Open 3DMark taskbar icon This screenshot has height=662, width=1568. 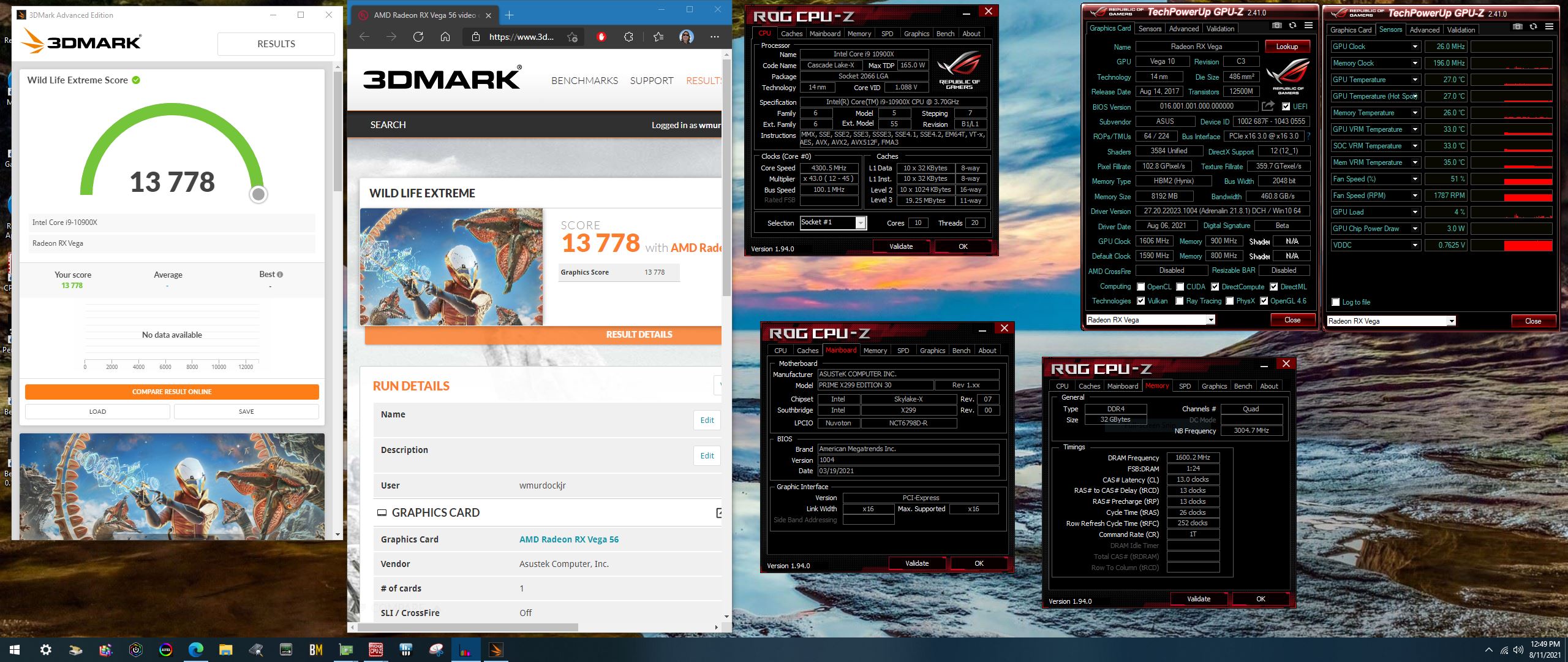496,650
